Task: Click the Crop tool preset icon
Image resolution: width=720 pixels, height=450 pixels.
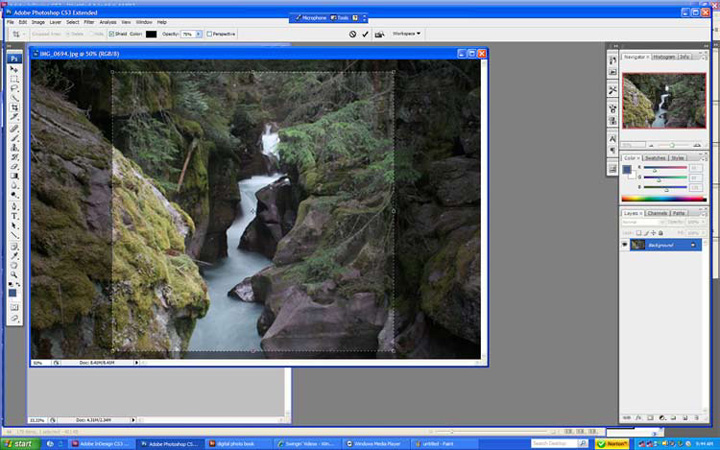Action: click(x=17, y=34)
